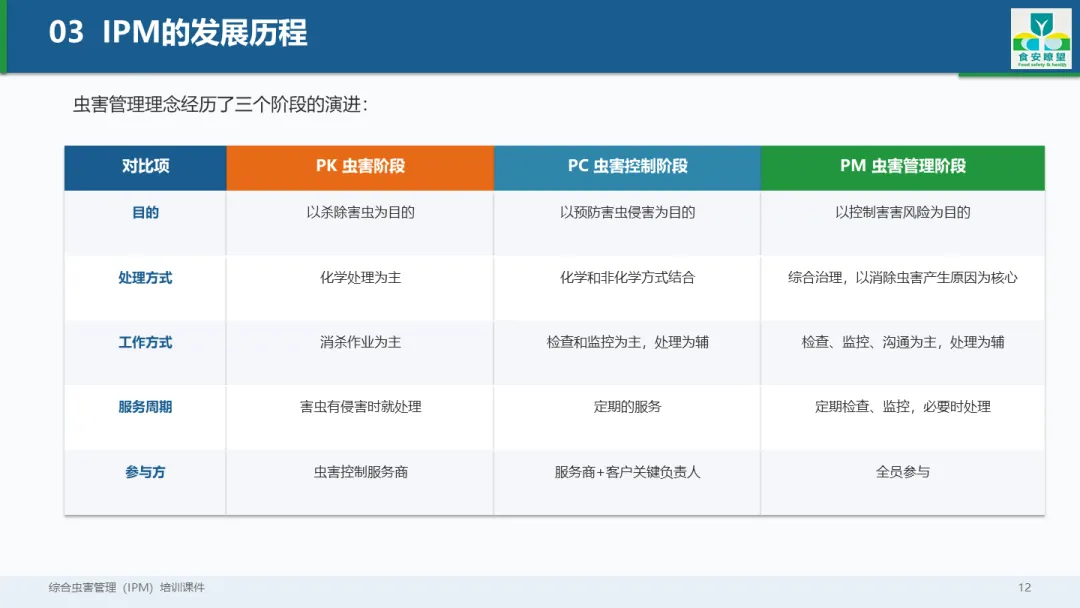Image resolution: width=1080 pixels, height=608 pixels.
Task: Click the 'PC 虫害控制阶段' blue header
Action: pos(627,166)
